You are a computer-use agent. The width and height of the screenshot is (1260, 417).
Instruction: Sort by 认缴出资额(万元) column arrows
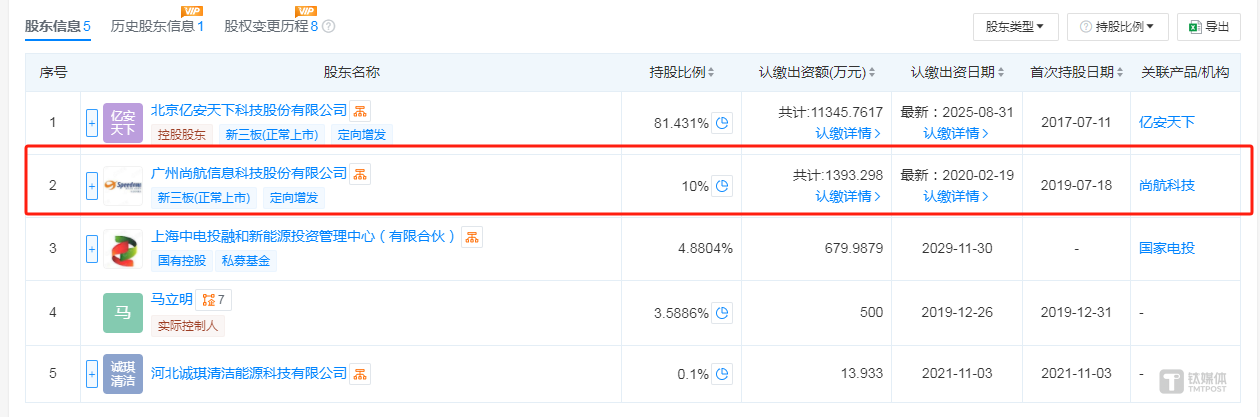tap(872, 73)
